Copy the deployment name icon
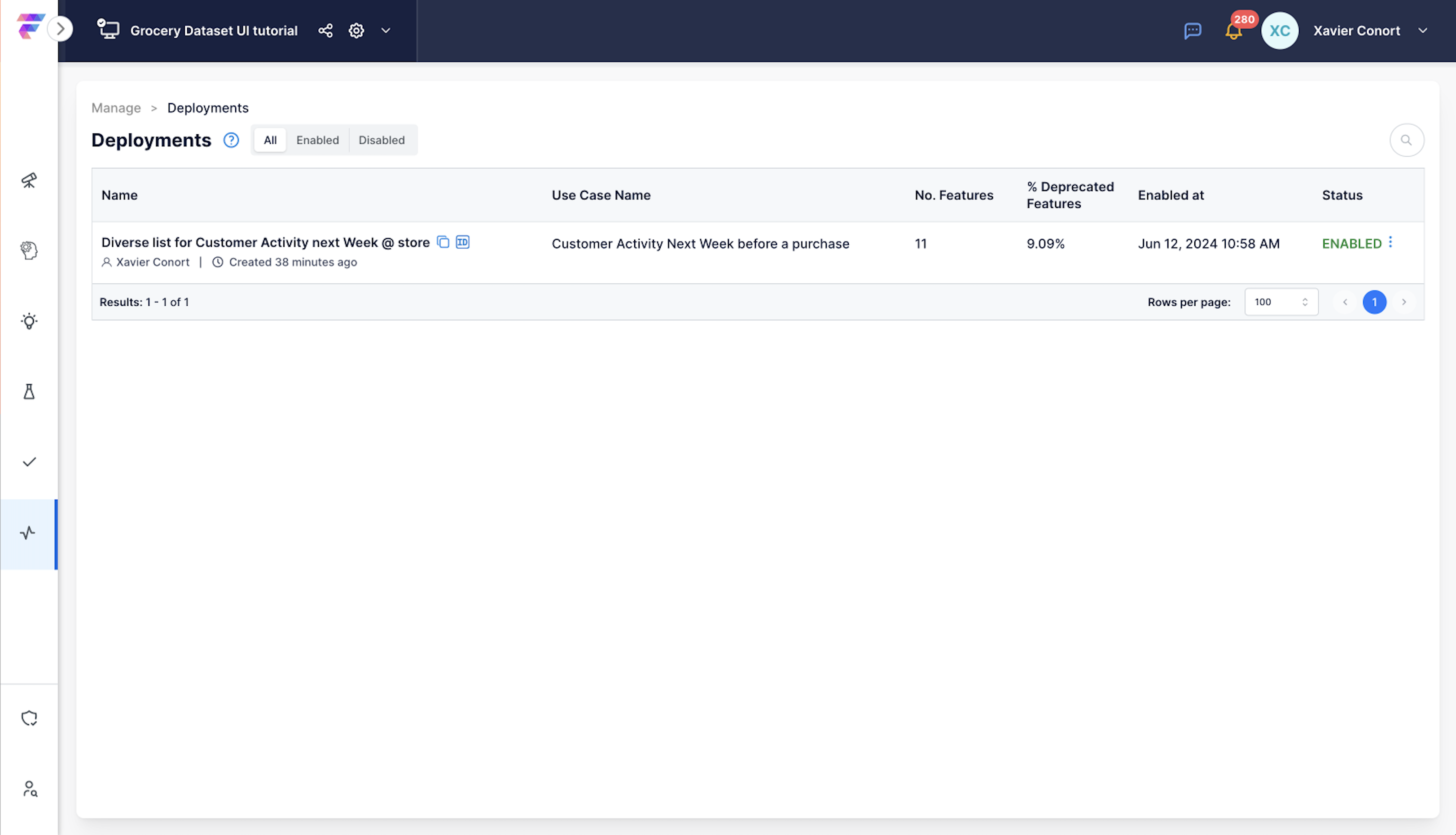Screen dimensions: 1456x835 tap(443, 242)
